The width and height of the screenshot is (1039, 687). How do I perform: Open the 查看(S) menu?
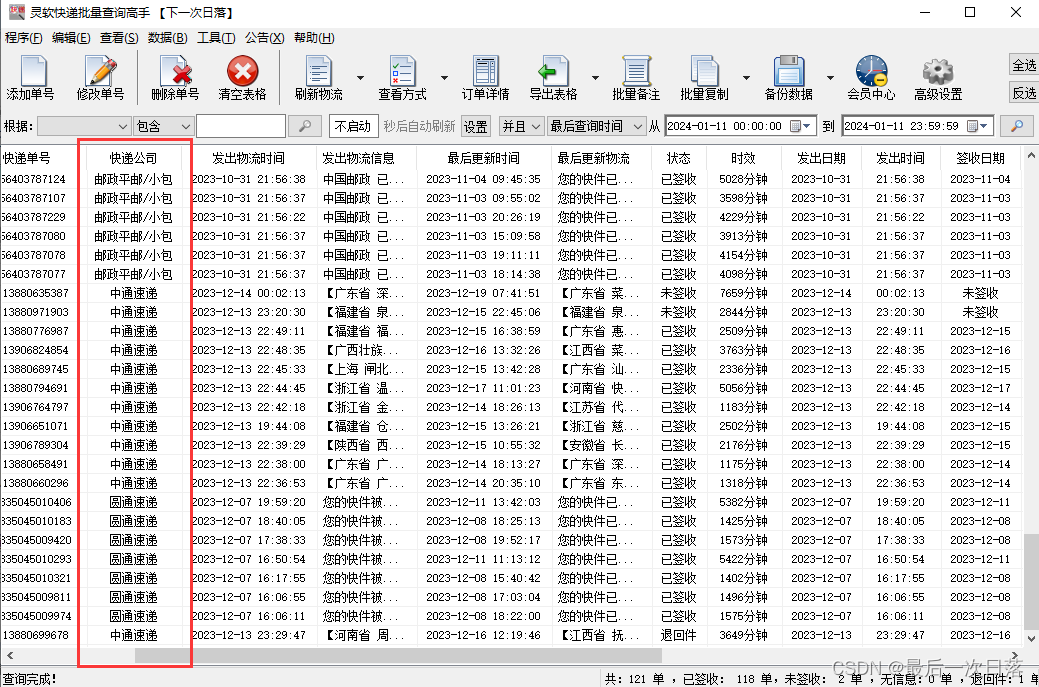point(119,38)
